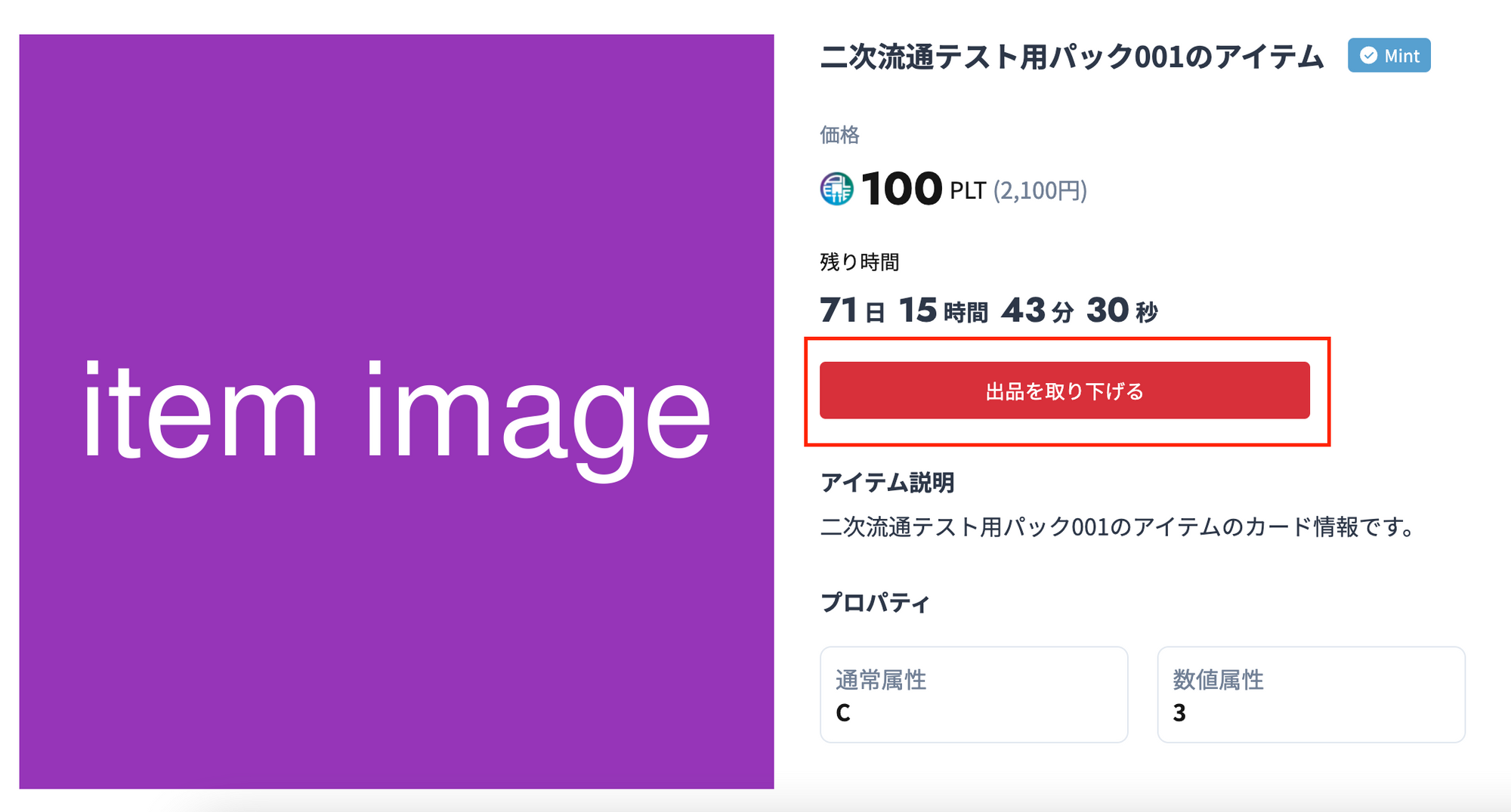Click the 100 price amount

(x=901, y=188)
